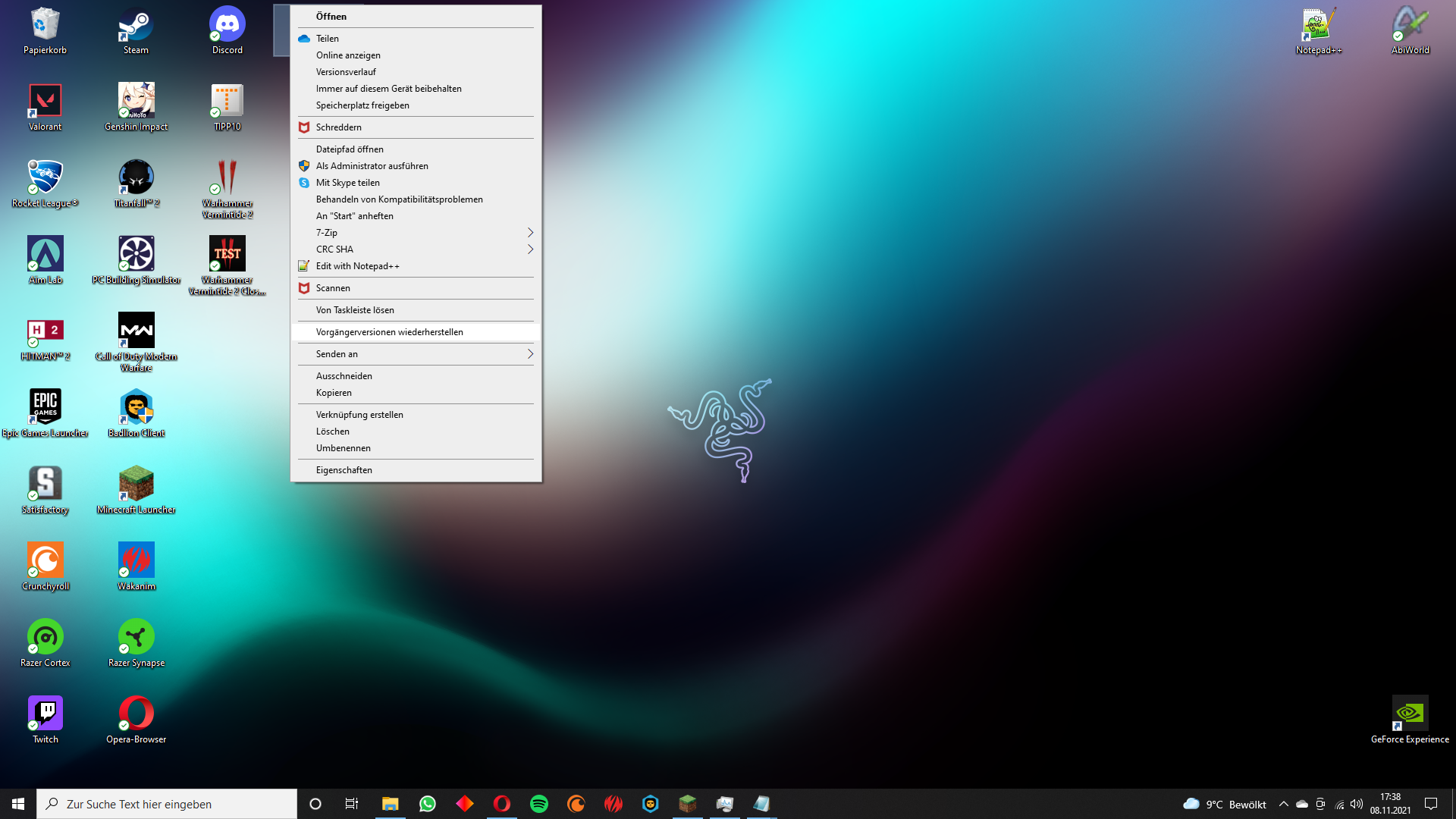Screen dimensions: 1456x819
Task: Click the volume speaker icon to adjust sound
Action: pos(1357,803)
